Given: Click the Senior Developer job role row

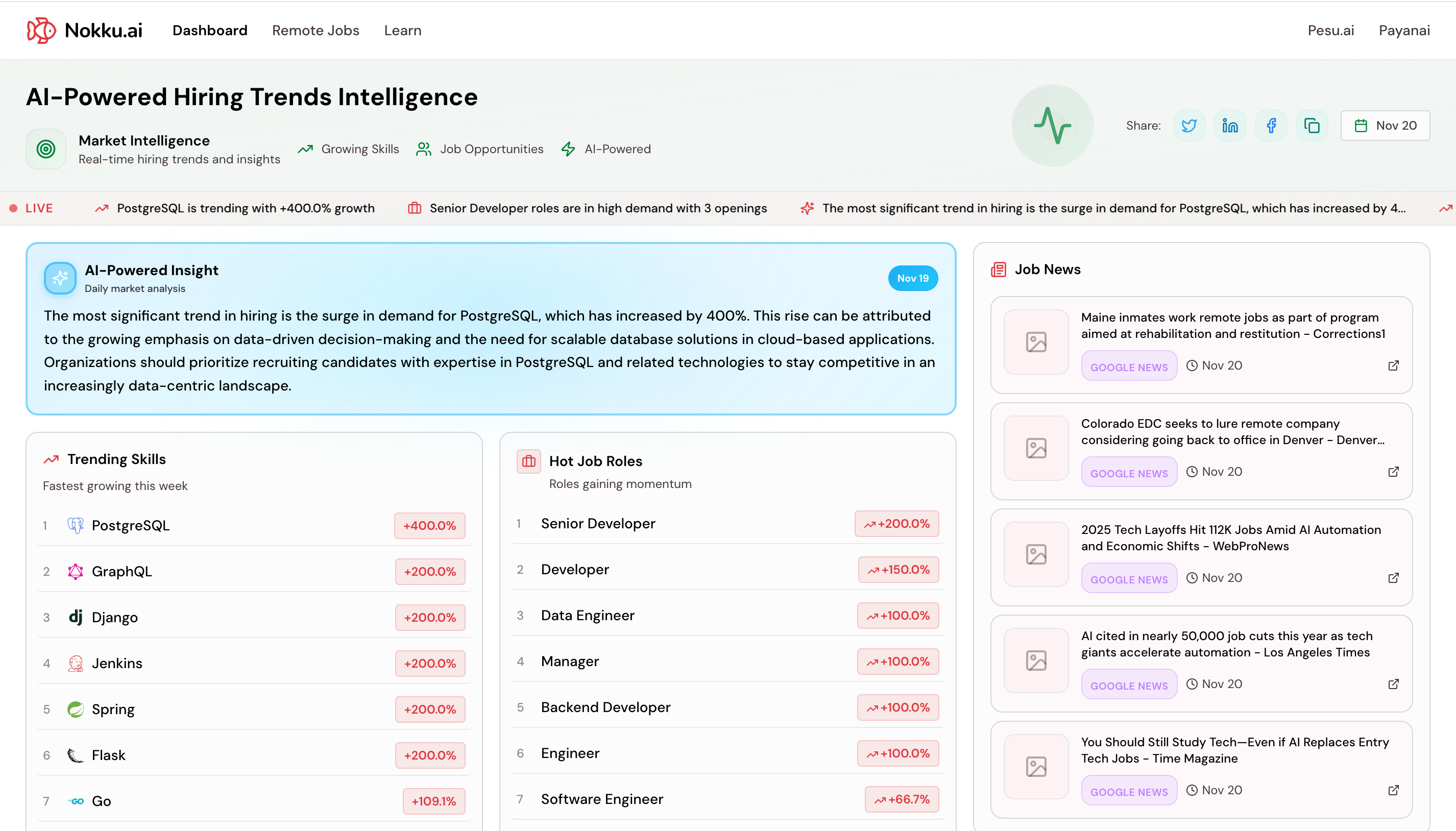Looking at the screenshot, I should (x=598, y=523).
